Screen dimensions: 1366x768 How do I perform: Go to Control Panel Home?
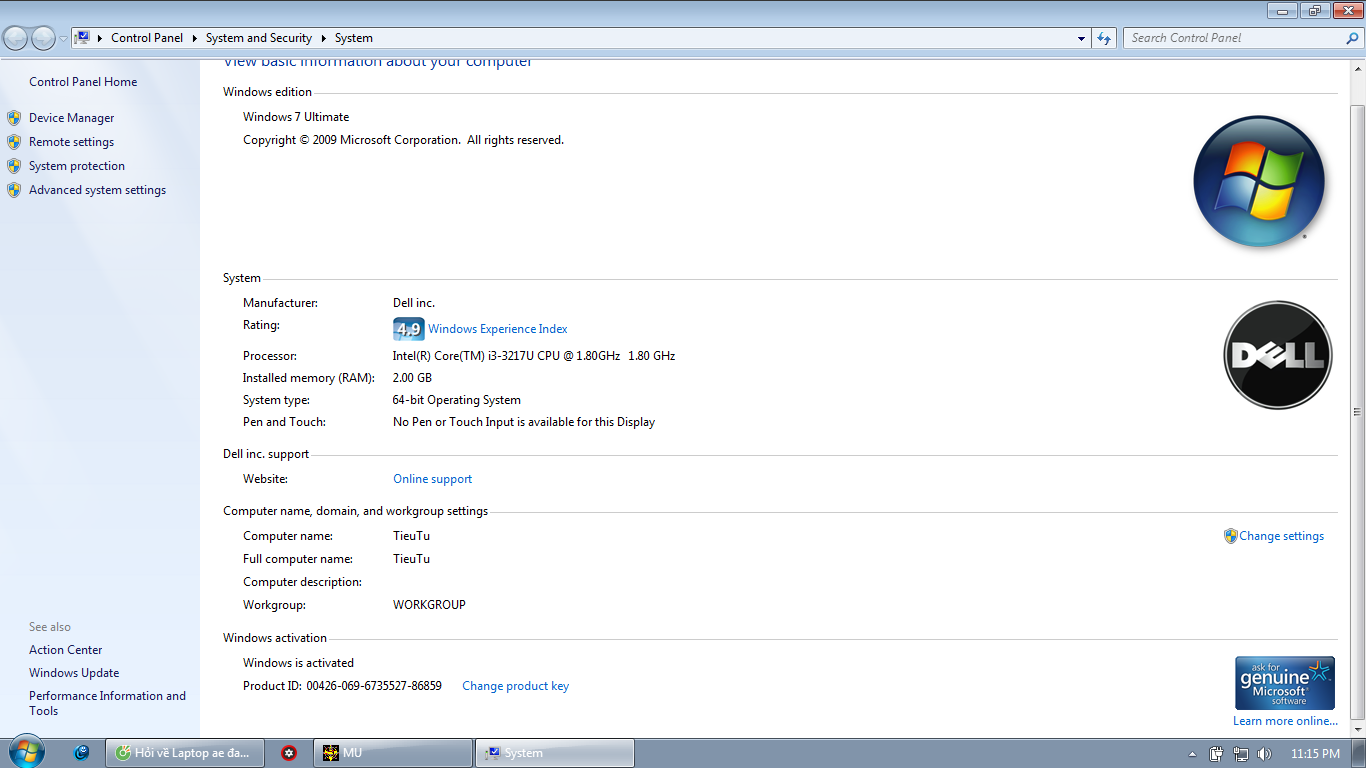point(83,82)
